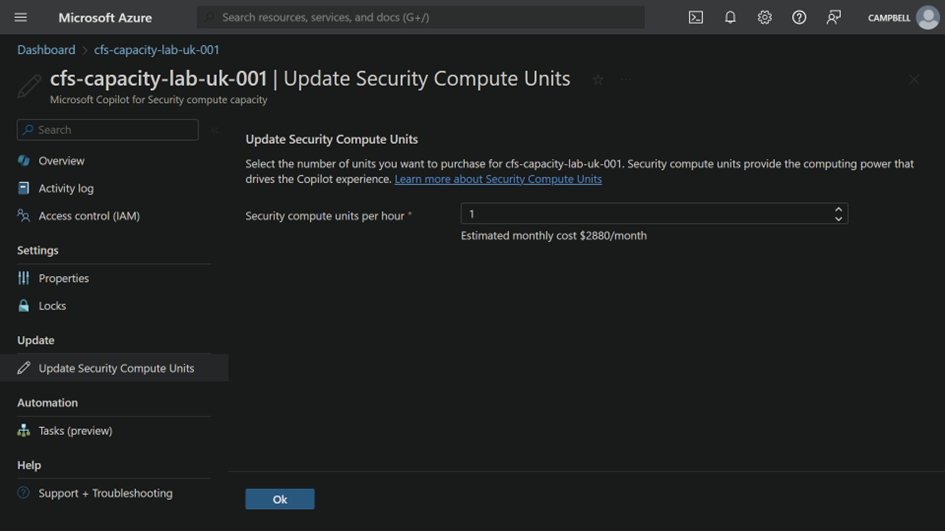Open portal settings gear
945x531 pixels.
point(764,17)
